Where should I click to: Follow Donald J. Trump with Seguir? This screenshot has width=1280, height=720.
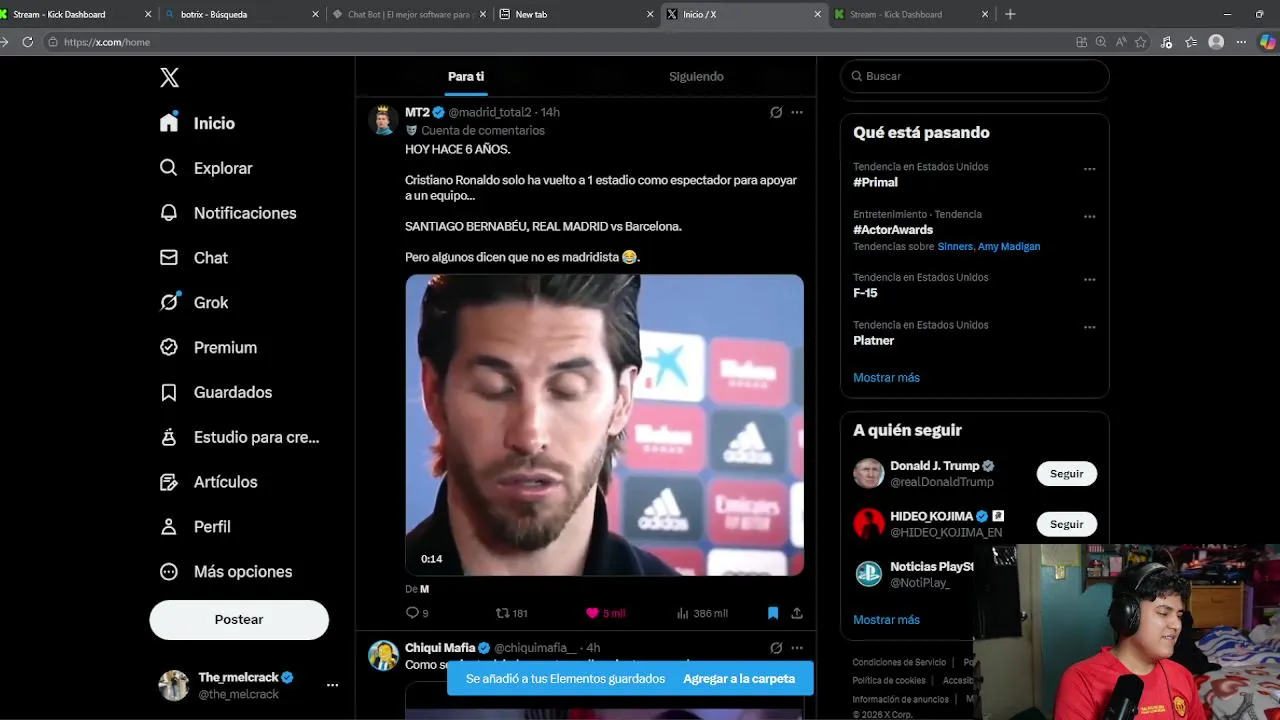pyautogui.click(x=1066, y=474)
